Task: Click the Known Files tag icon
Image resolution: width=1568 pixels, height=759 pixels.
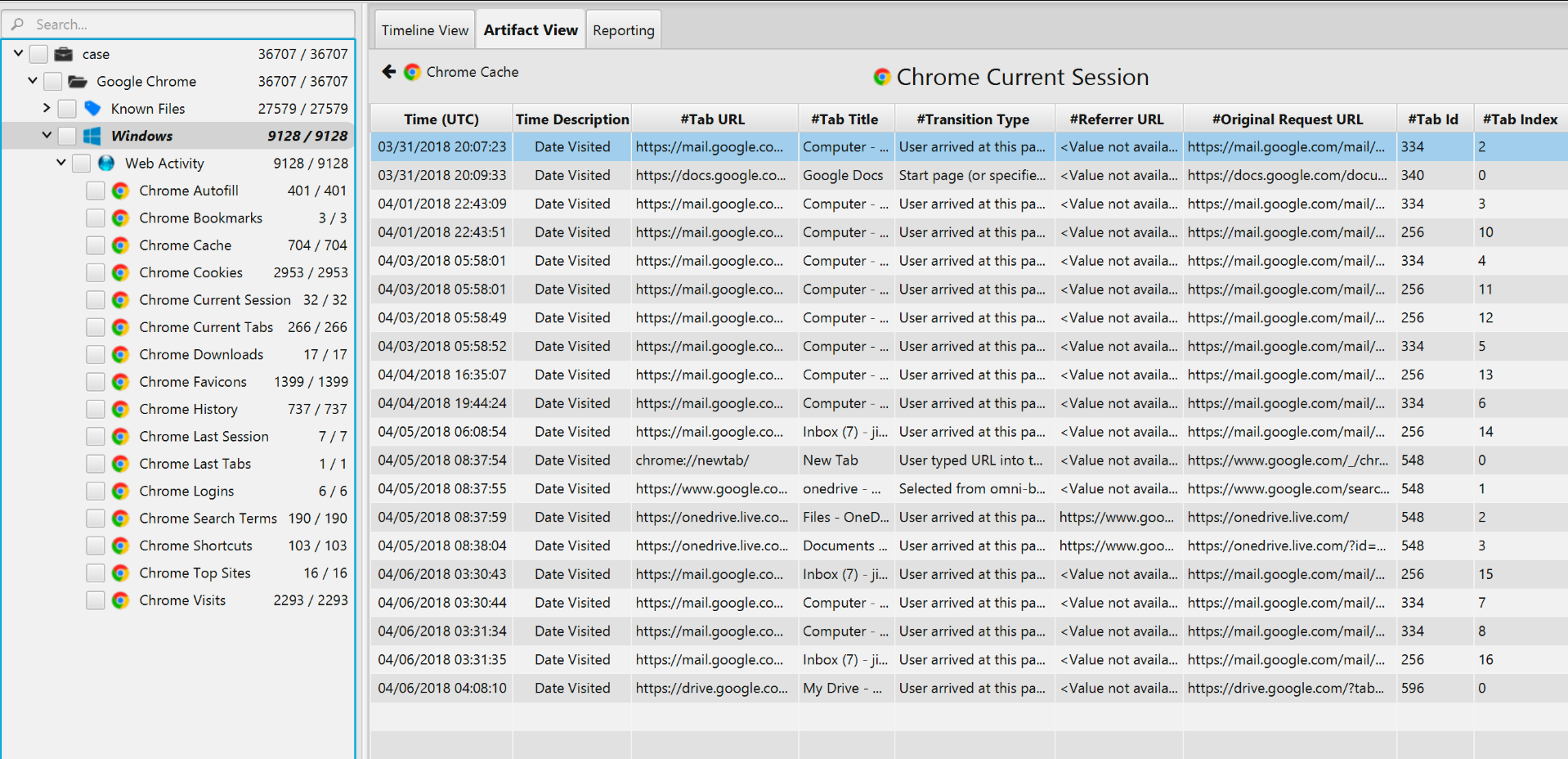Action: click(92, 109)
